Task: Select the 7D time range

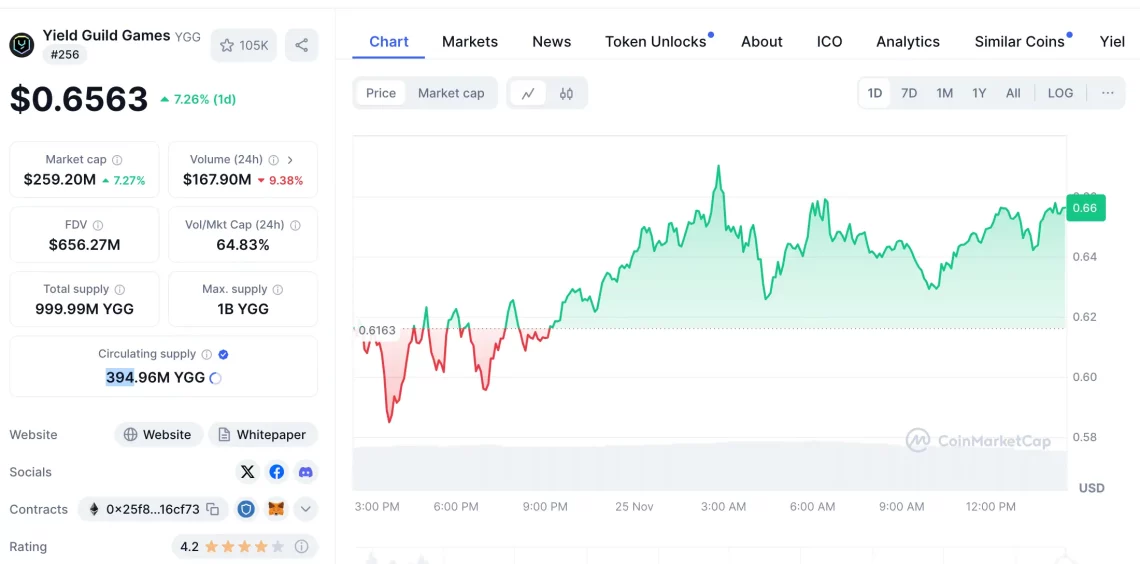Action: pos(909,93)
